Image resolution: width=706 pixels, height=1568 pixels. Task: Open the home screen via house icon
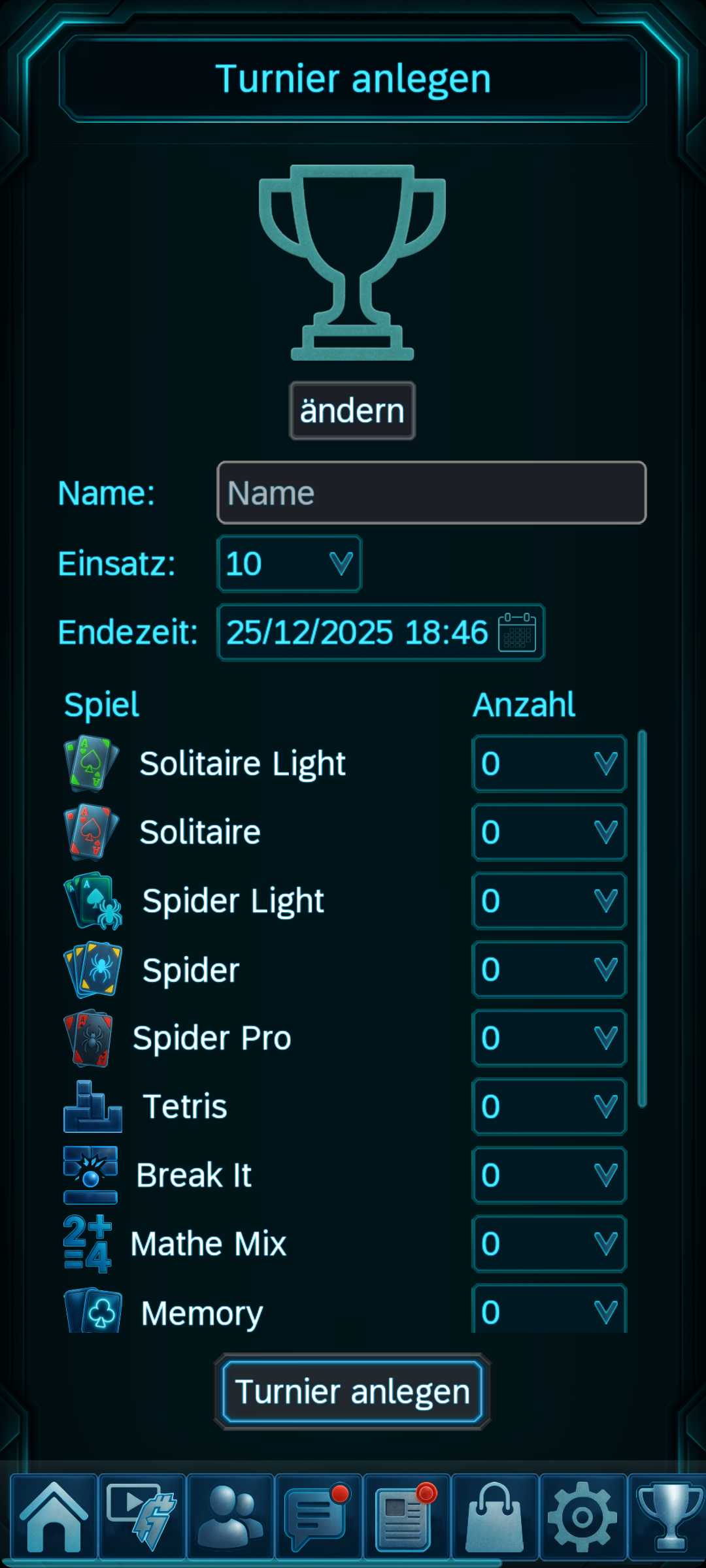pyautogui.click(x=55, y=1516)
